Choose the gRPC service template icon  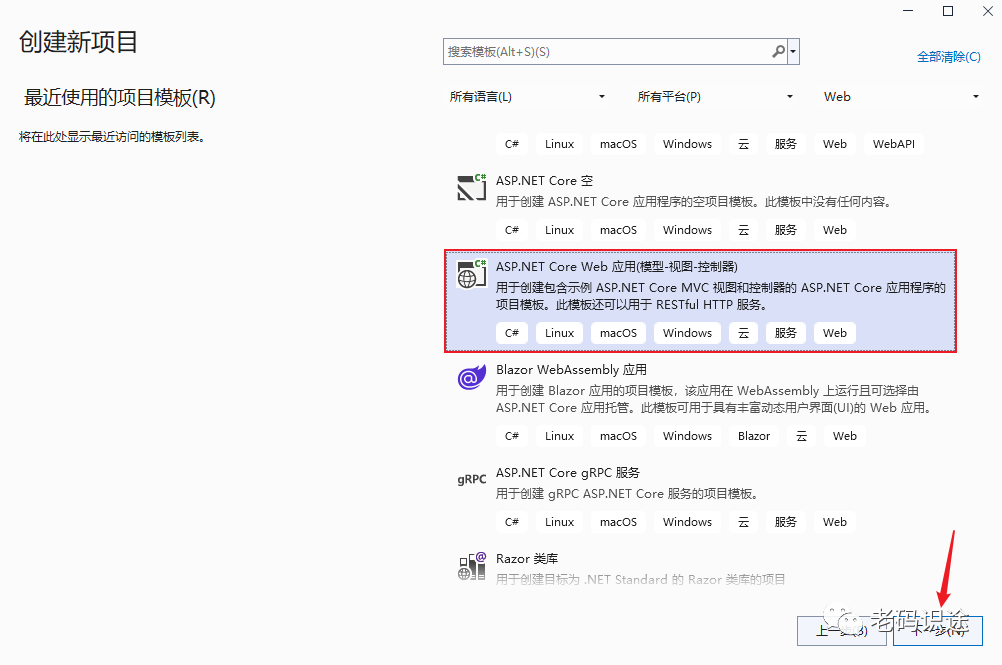[x=472, y=479]
